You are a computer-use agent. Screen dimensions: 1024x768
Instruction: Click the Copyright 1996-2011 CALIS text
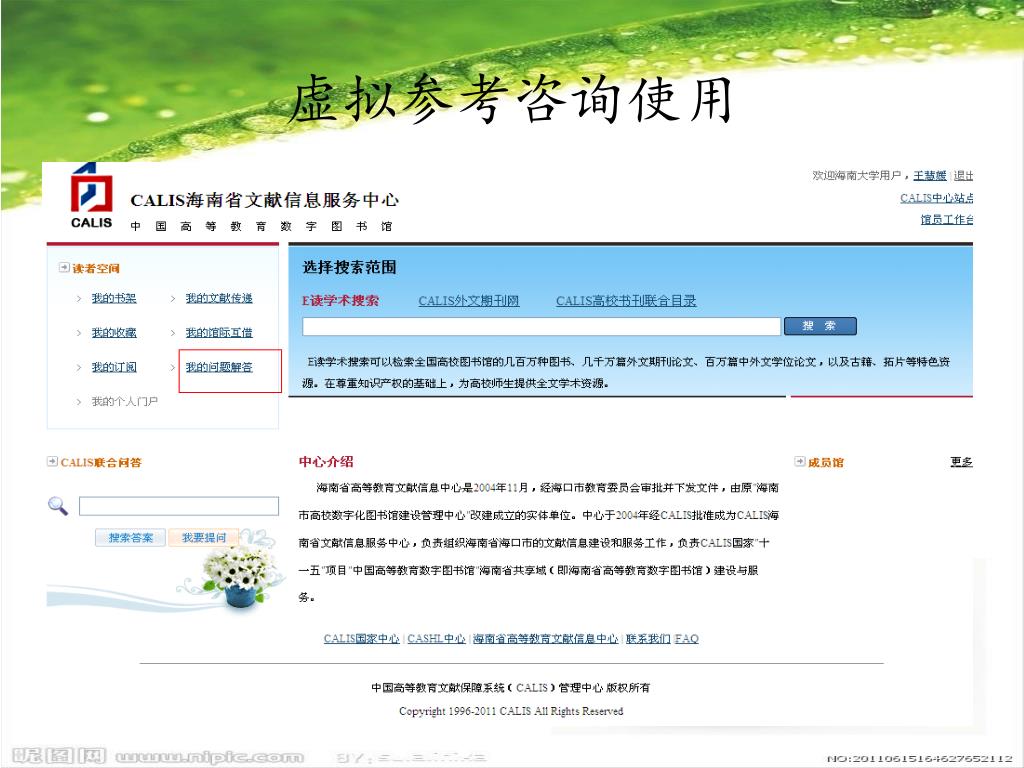pos(511,711)
